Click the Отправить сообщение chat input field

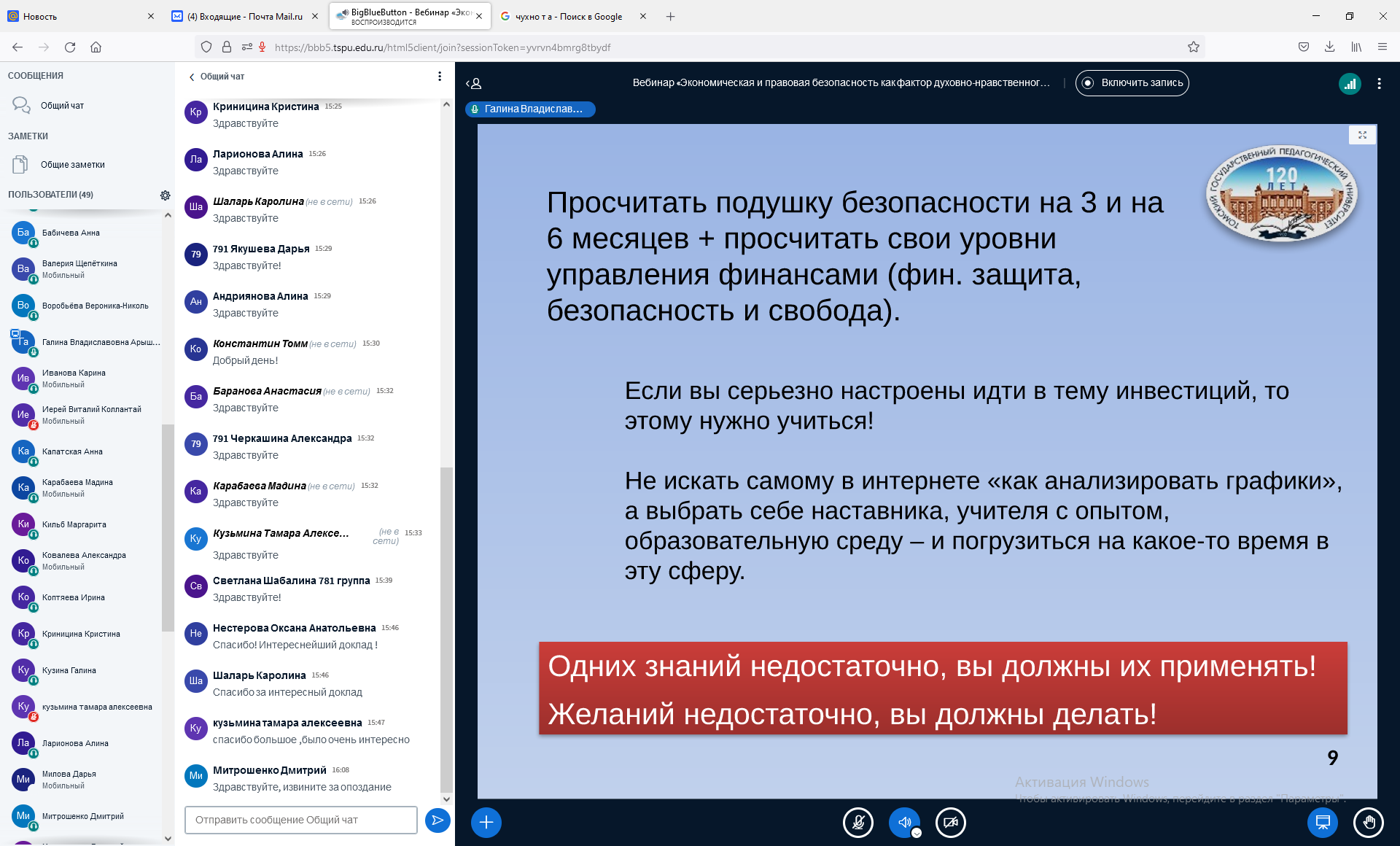[x=300, y=820]
